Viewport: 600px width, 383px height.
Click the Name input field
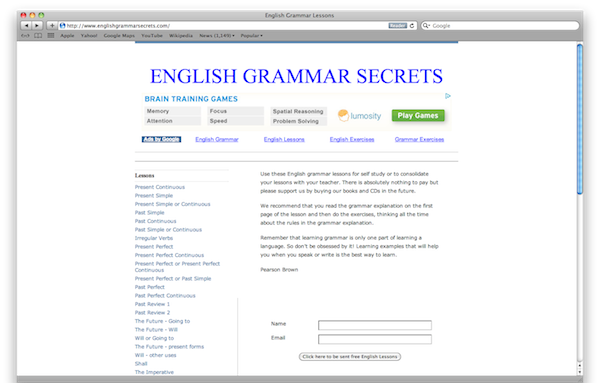pos(375,325)
